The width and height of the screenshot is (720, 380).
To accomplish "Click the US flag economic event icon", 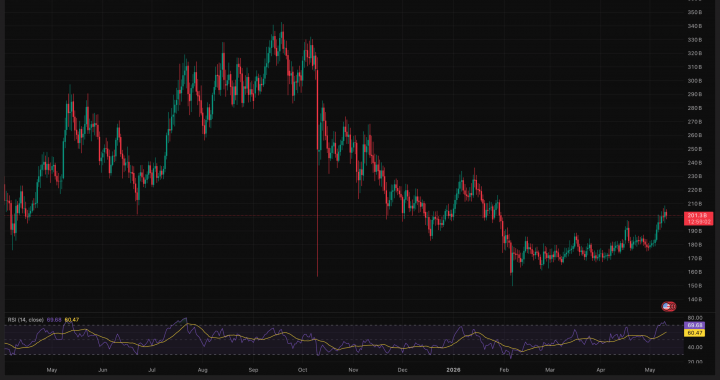I will (x=667, y=306).
